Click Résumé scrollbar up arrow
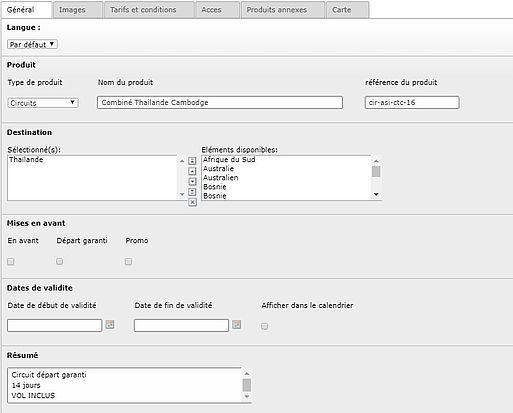This screenshot has height=413, width=513. pos(247,374)
